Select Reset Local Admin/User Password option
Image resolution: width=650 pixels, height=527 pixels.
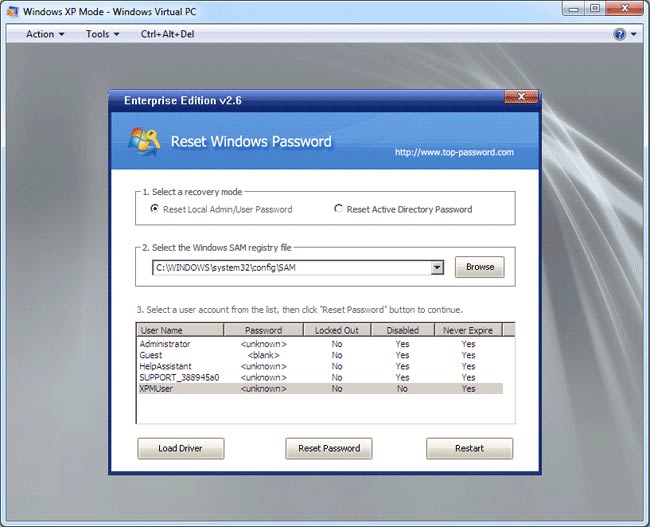pos(154,209)
